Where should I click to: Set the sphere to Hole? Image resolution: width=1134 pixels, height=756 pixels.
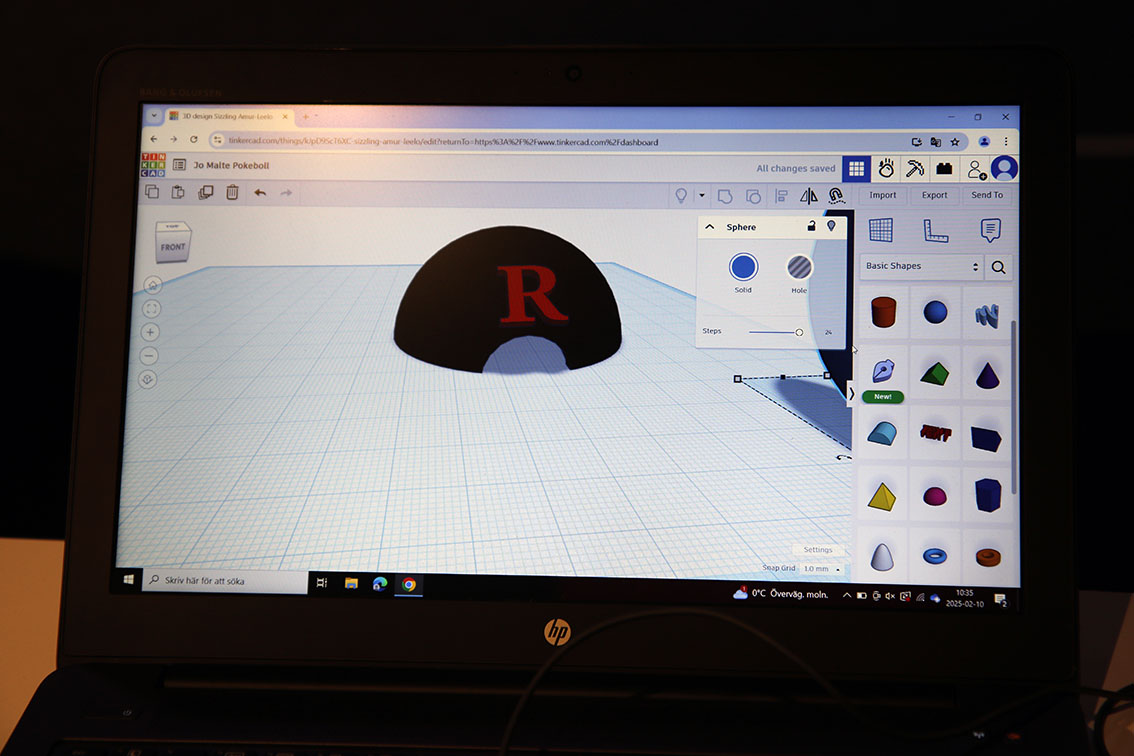(x=798, y=268)
